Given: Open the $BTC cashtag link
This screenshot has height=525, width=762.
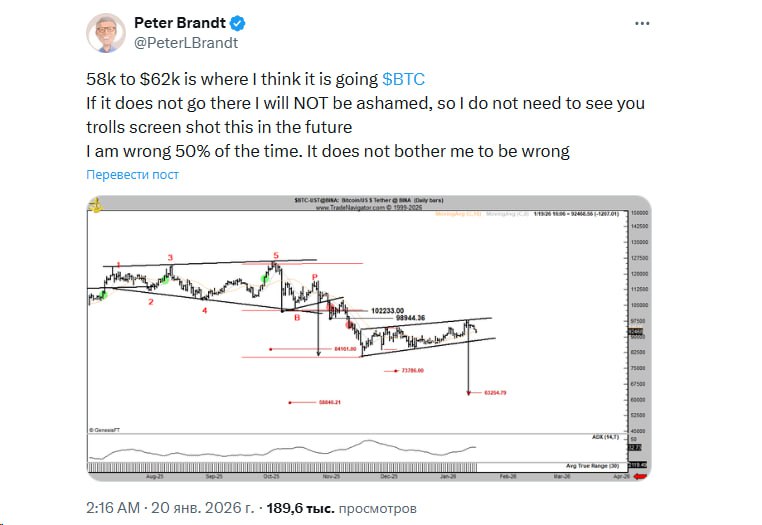Looking at the screenshot, I should point(403,79).
